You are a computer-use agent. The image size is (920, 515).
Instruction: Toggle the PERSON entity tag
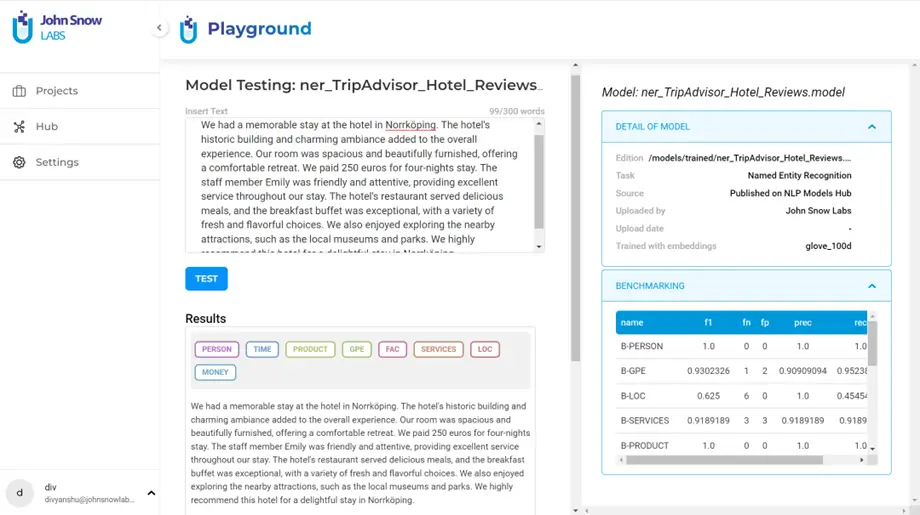[217, 349]
